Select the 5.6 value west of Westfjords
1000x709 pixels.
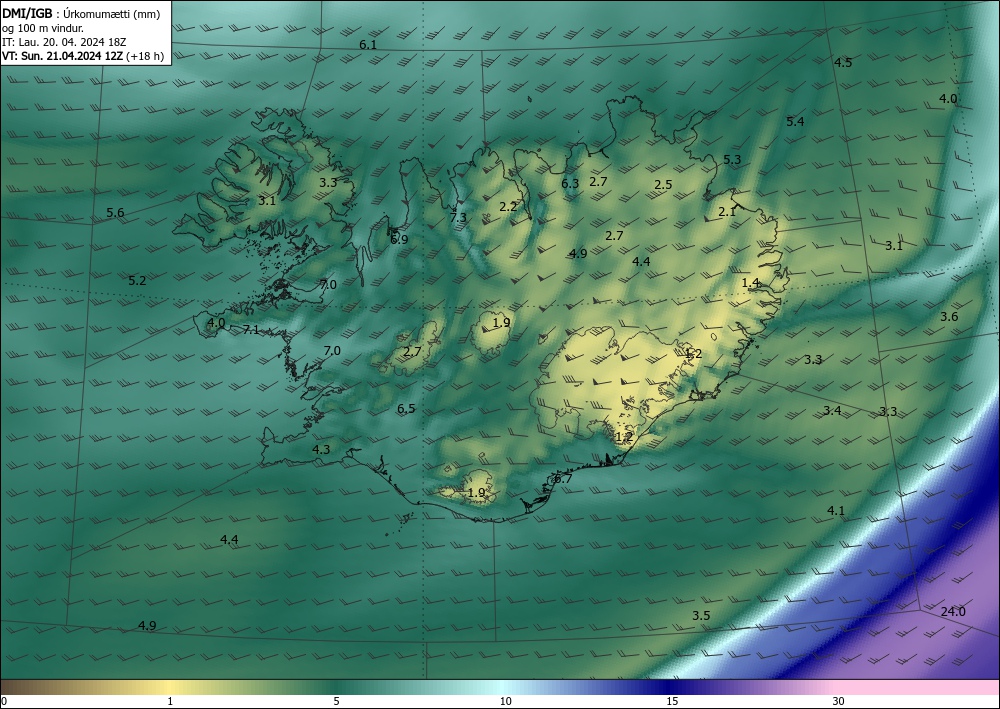pyautogui.click(x=115, y=213)
